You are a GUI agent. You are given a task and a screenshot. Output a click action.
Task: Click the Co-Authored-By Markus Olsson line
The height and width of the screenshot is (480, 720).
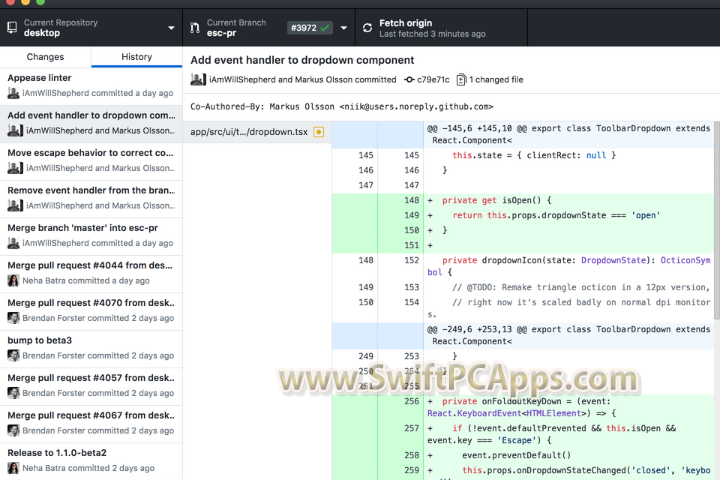tap(342, 107)
